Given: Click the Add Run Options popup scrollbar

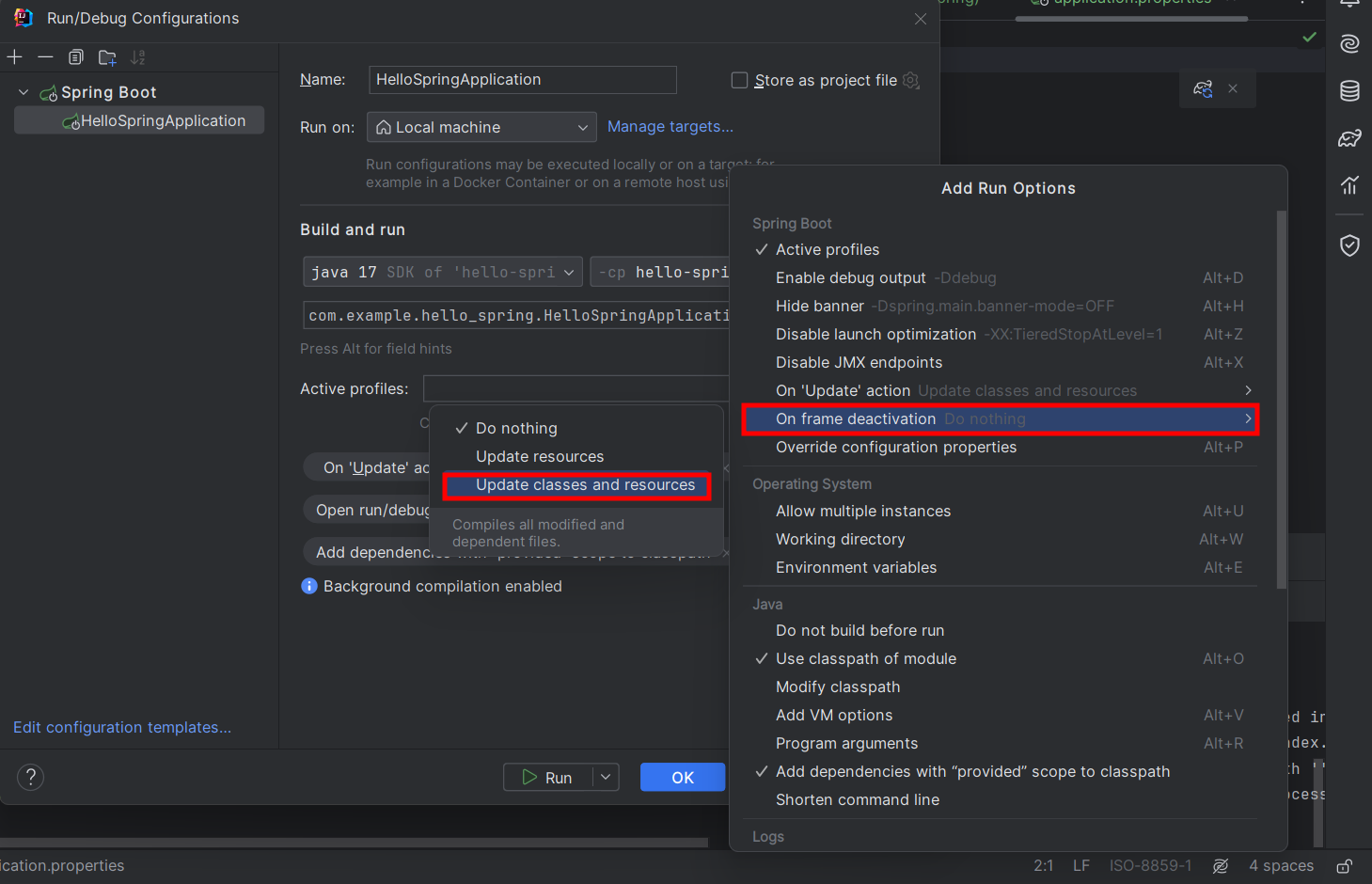Looking at the screenshot, I should (1281, 400).
